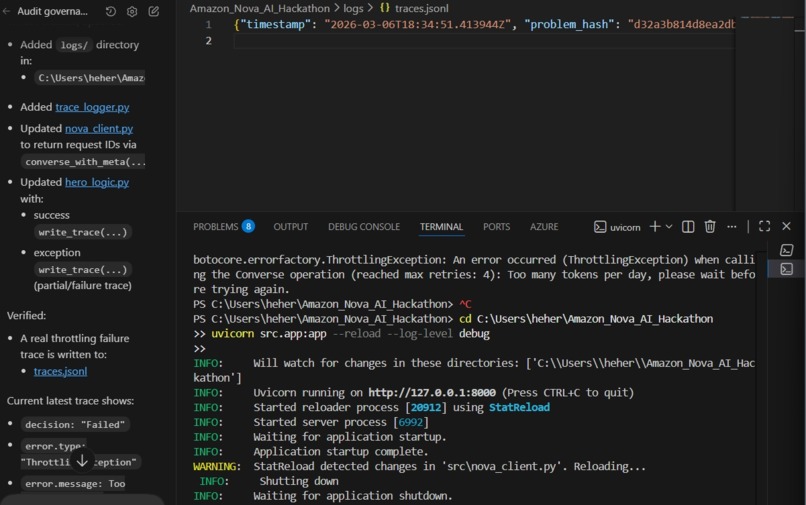Click the JSON braces file icon
The image size is (806, 505).
tap(384, 8)
